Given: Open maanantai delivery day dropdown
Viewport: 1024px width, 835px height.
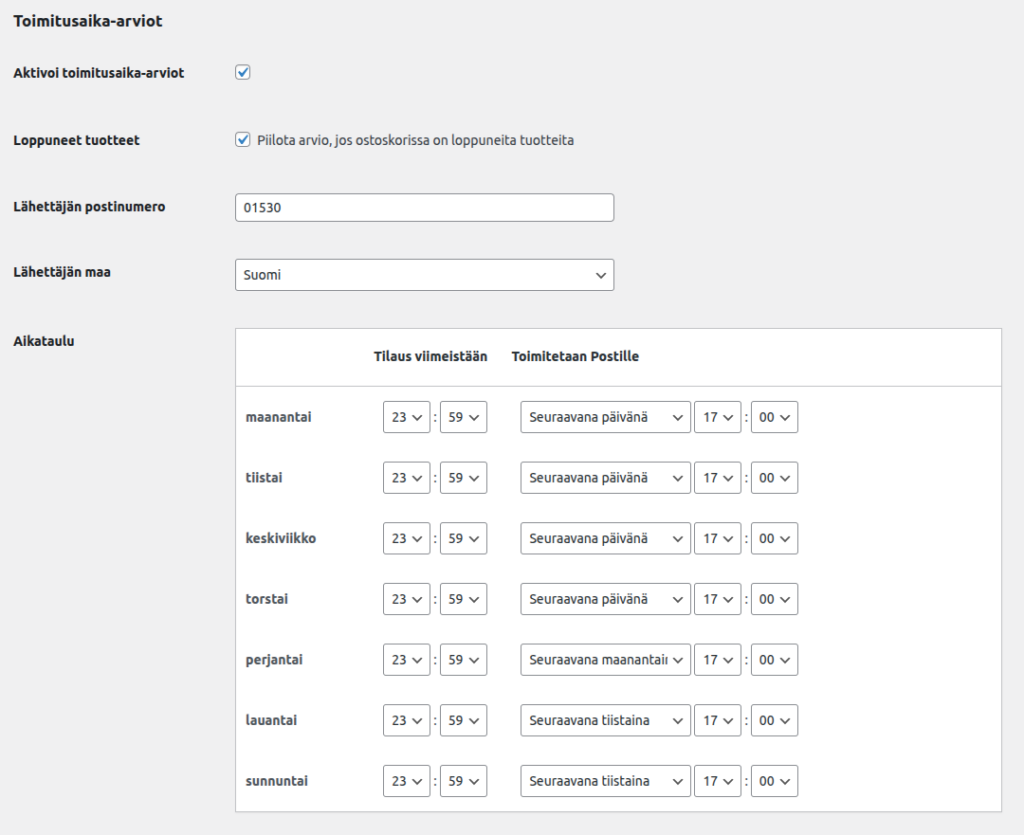Looking at the screenshot, I should pyautogui.click(x=605, y=418).
